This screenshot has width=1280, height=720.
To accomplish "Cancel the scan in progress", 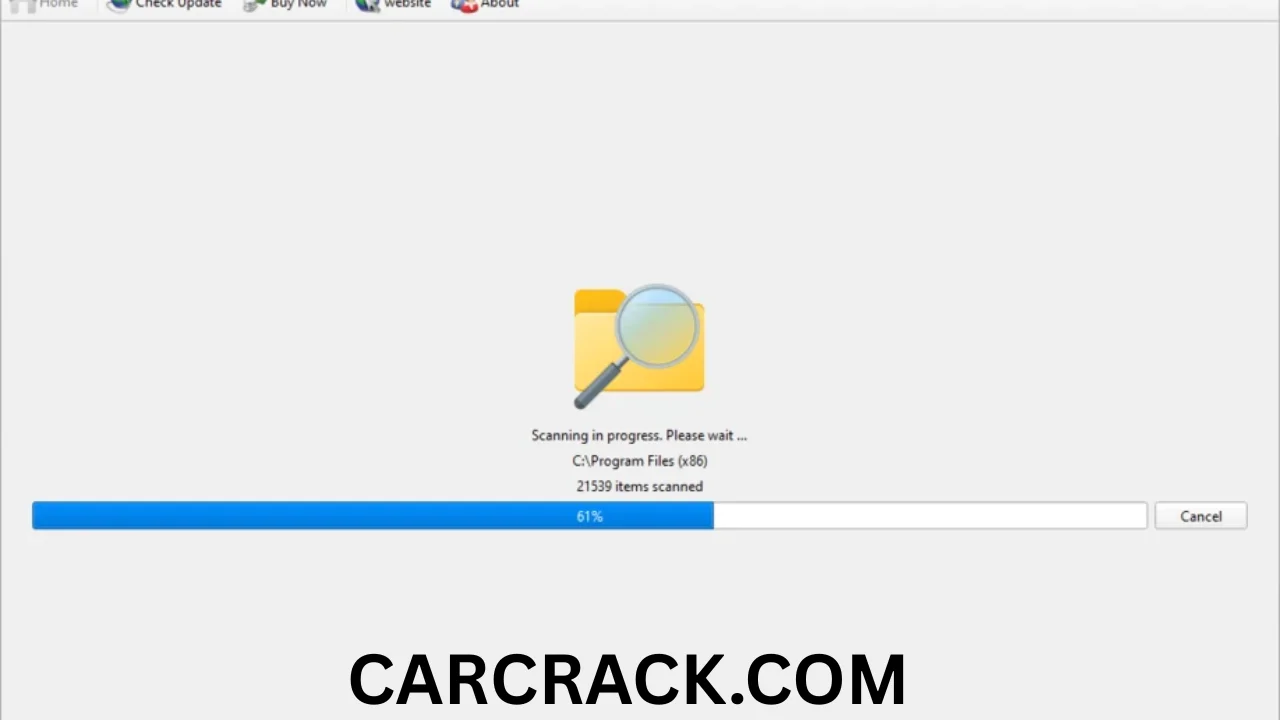I will click(x=1200, y=516).
